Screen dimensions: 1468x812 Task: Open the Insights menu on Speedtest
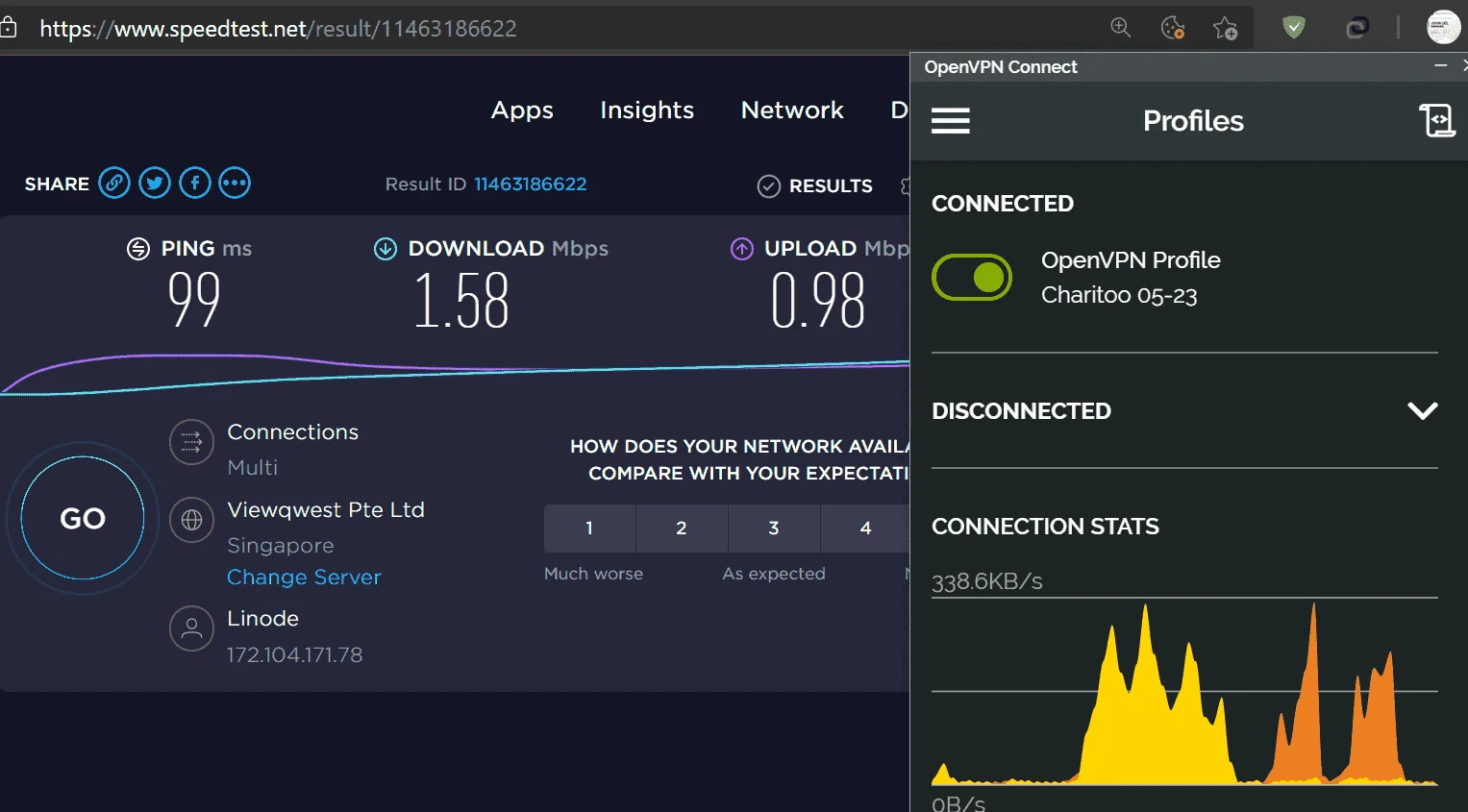pyautogui.click(x=647, y=111)
